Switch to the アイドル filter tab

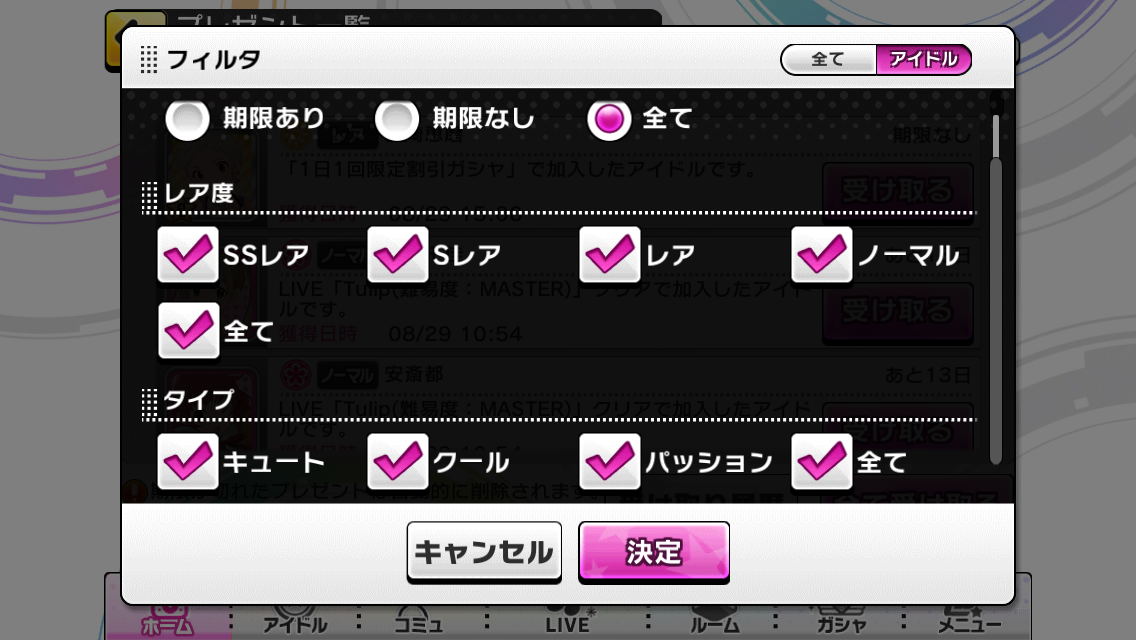coord(924,59)
